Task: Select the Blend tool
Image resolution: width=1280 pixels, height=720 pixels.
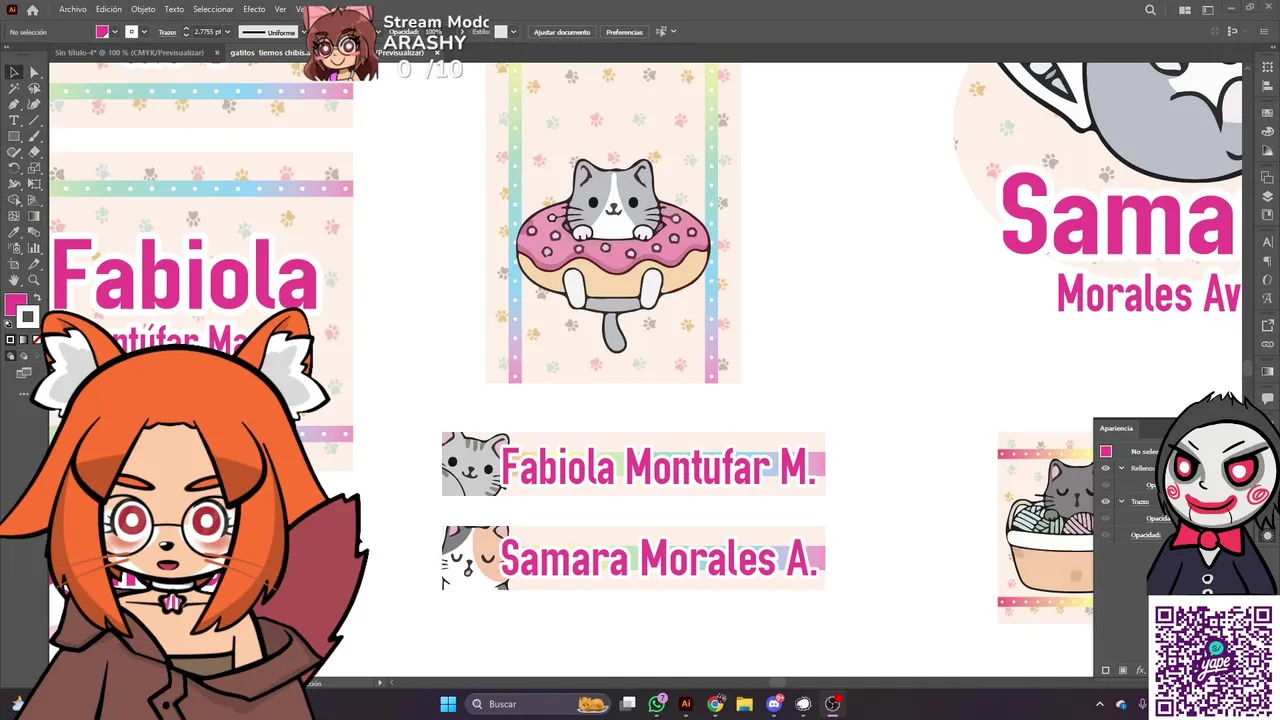Action: (34, 232)
